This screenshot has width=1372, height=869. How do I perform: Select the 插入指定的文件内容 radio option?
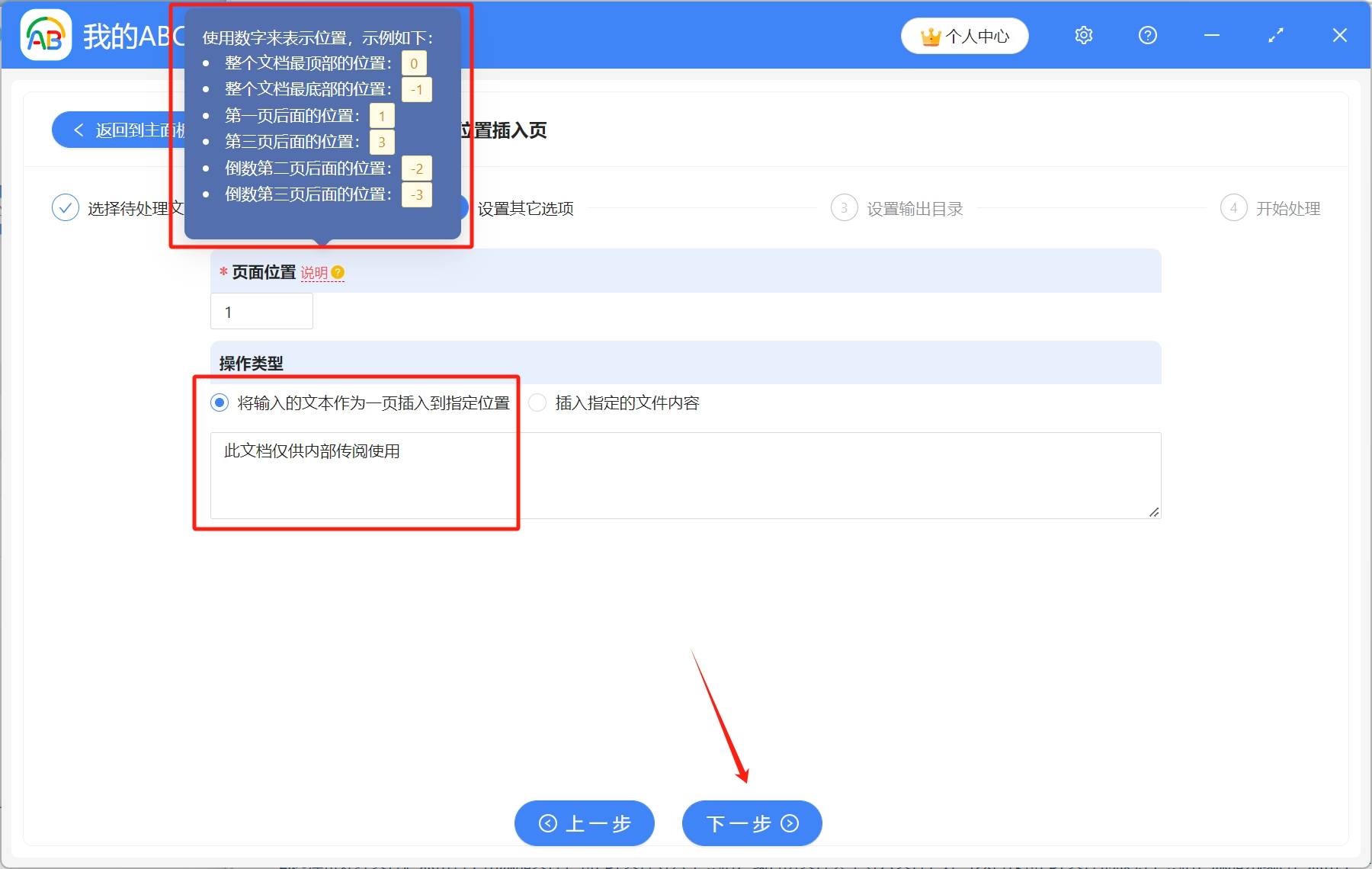tap(537, 402)
